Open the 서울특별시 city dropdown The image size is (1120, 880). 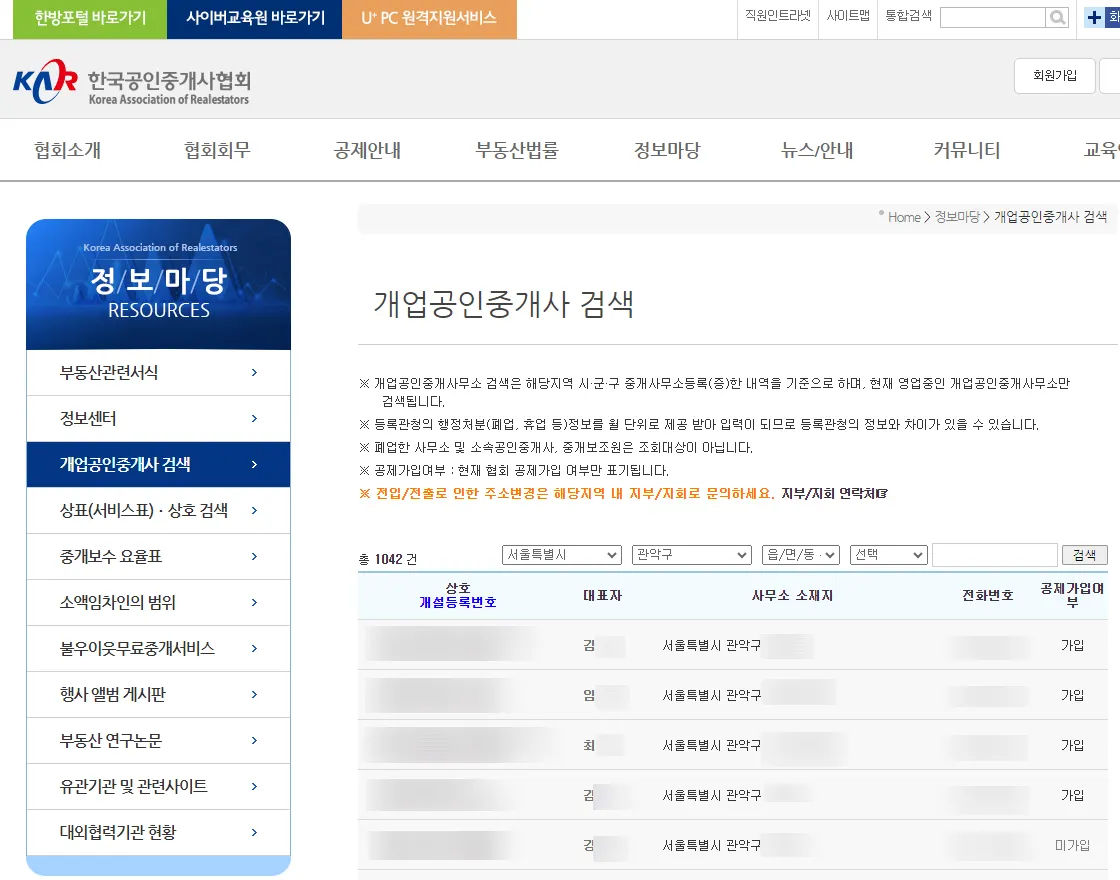tap(561, 555)
